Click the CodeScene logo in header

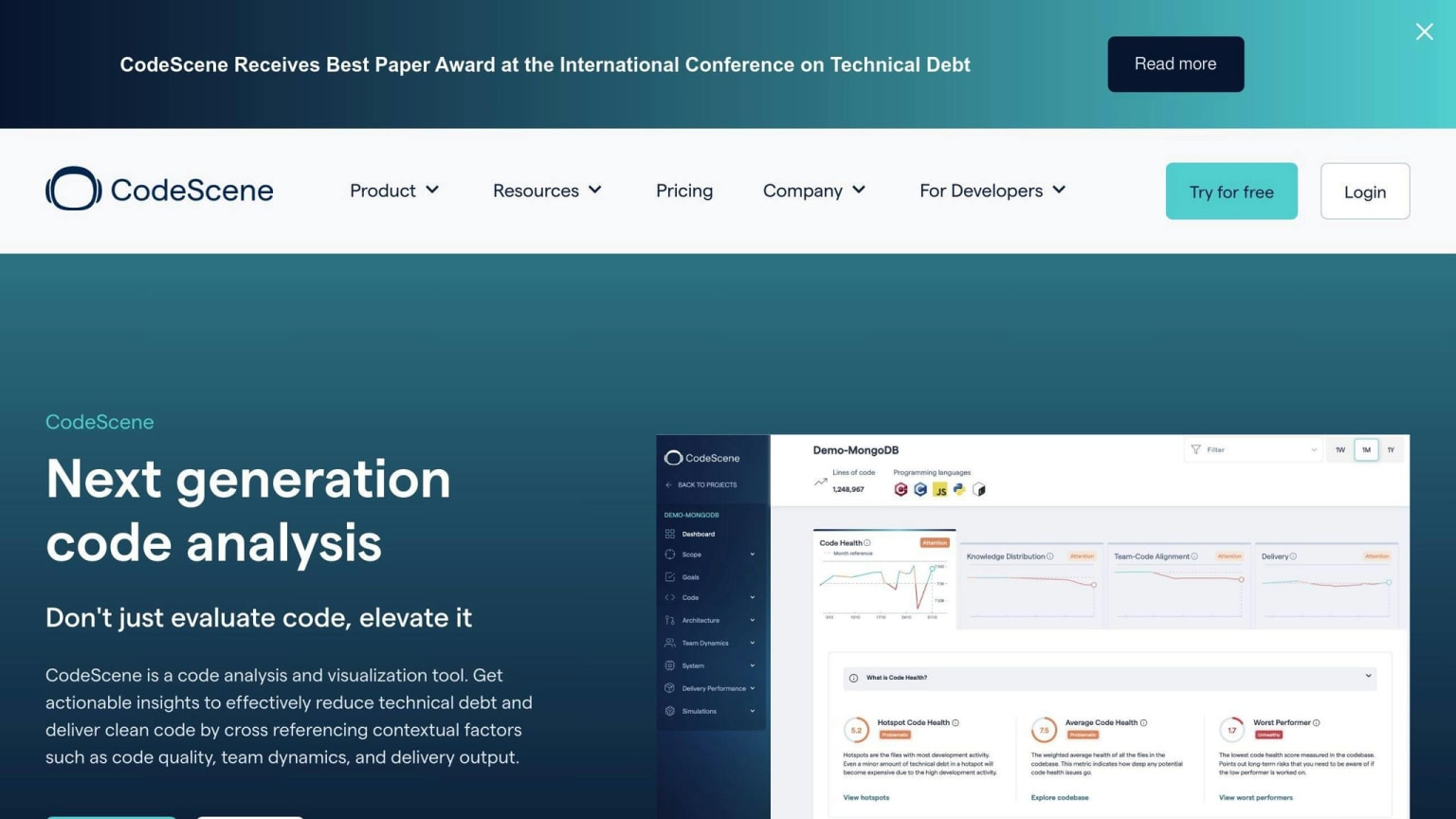(159, 190)
